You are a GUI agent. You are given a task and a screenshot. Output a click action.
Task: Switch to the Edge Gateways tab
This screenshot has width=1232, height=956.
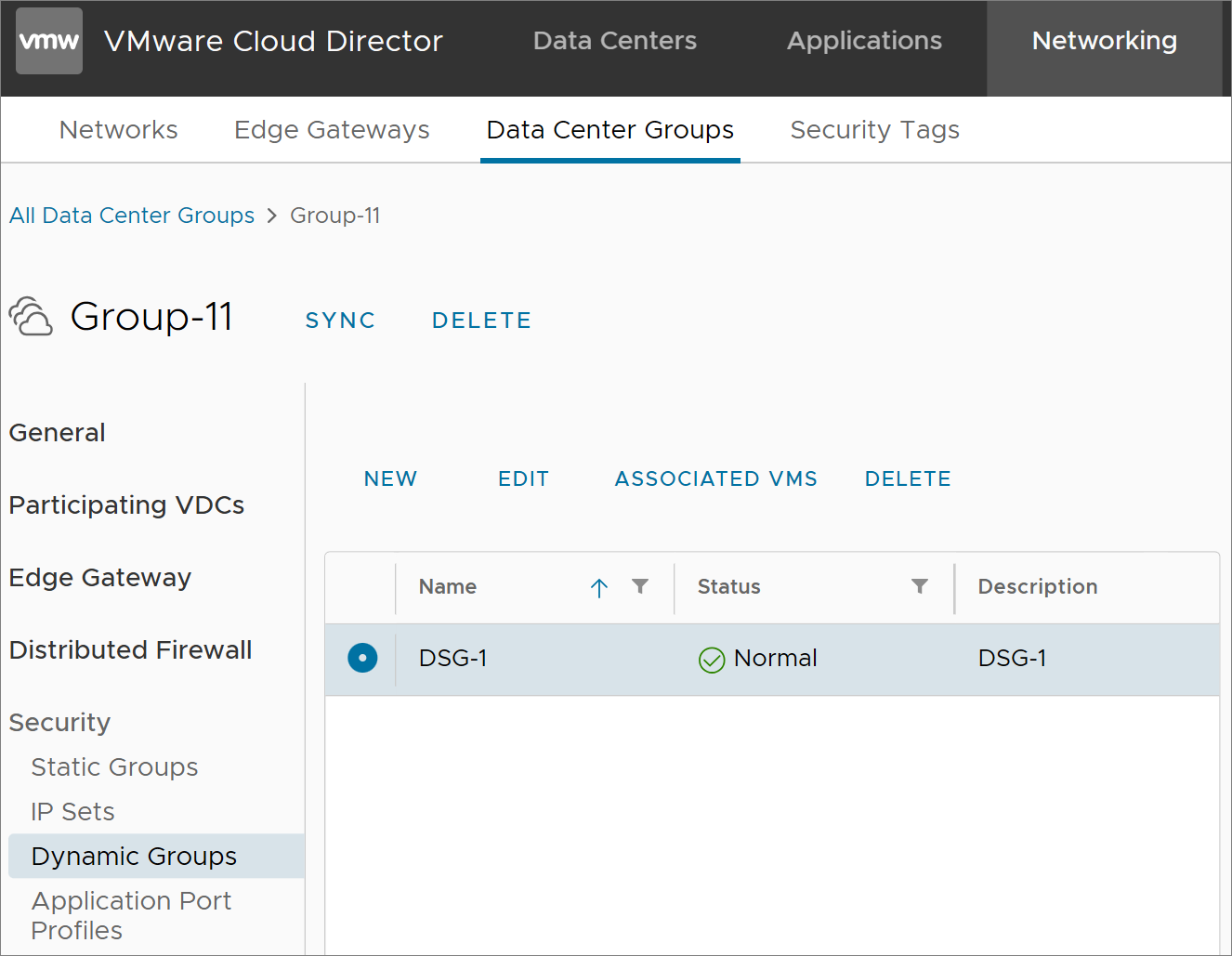click(332, 130)
